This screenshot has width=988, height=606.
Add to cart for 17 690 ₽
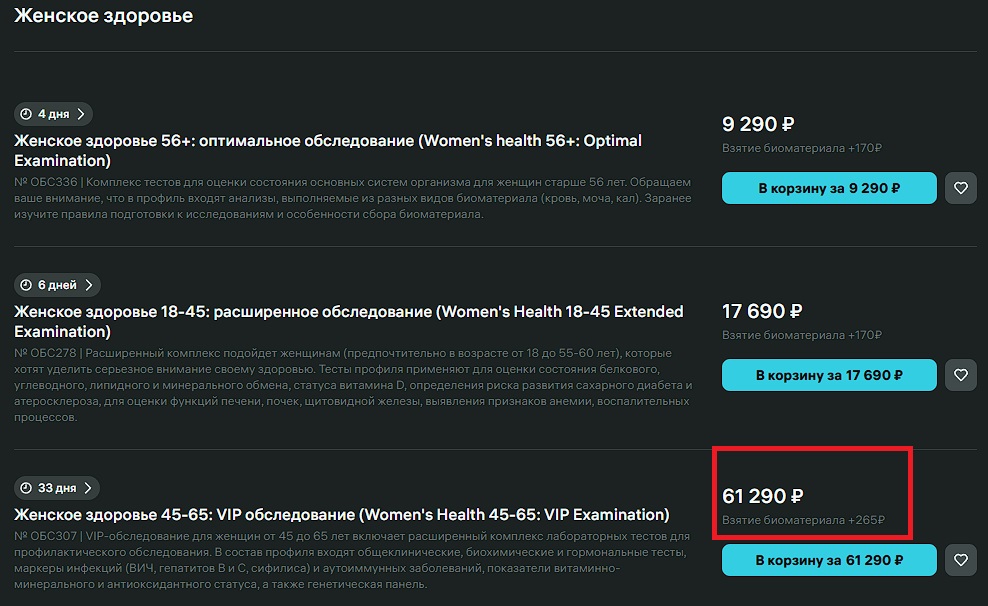pyautogui.click(x=829, y=375)
